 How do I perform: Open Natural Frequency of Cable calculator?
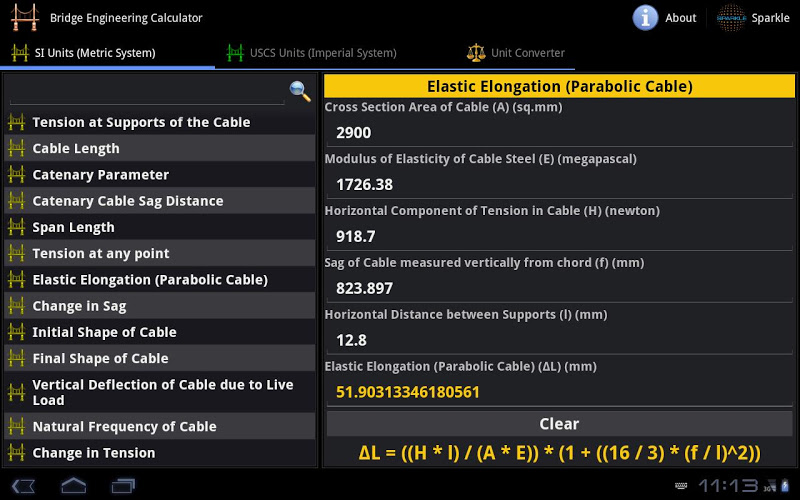tap(160, 426)
